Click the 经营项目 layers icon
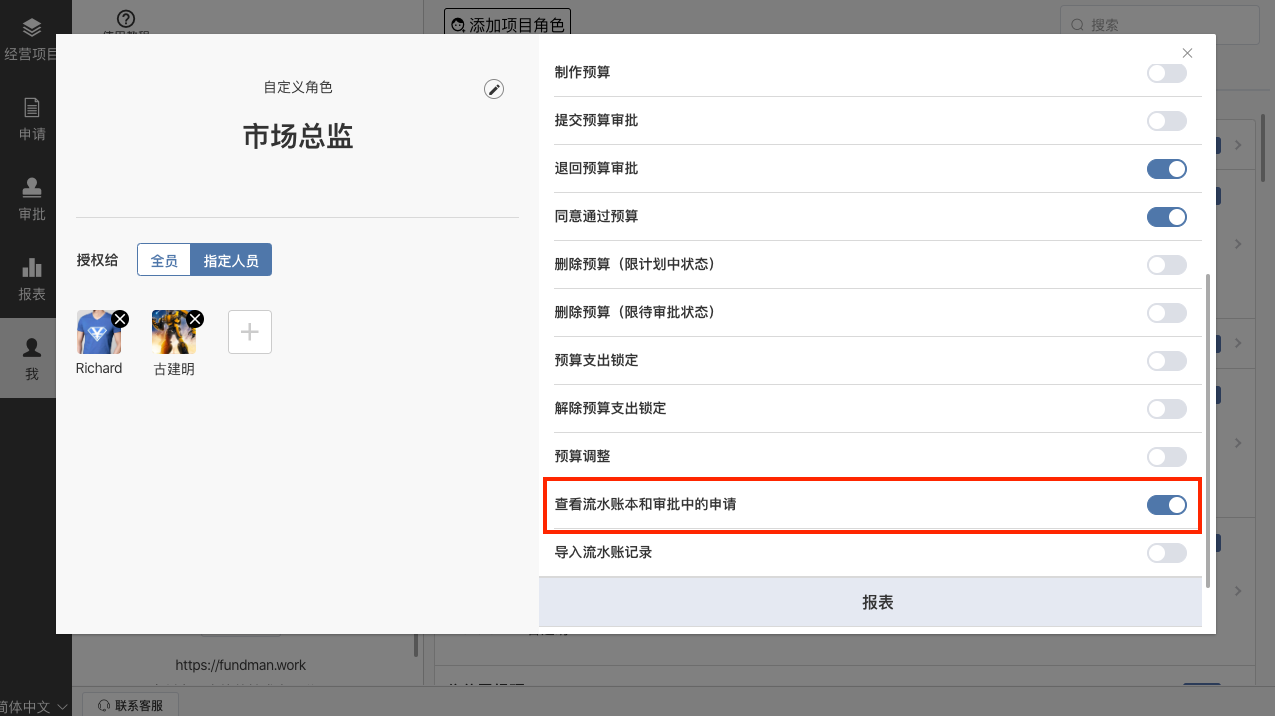 point(32,28)
